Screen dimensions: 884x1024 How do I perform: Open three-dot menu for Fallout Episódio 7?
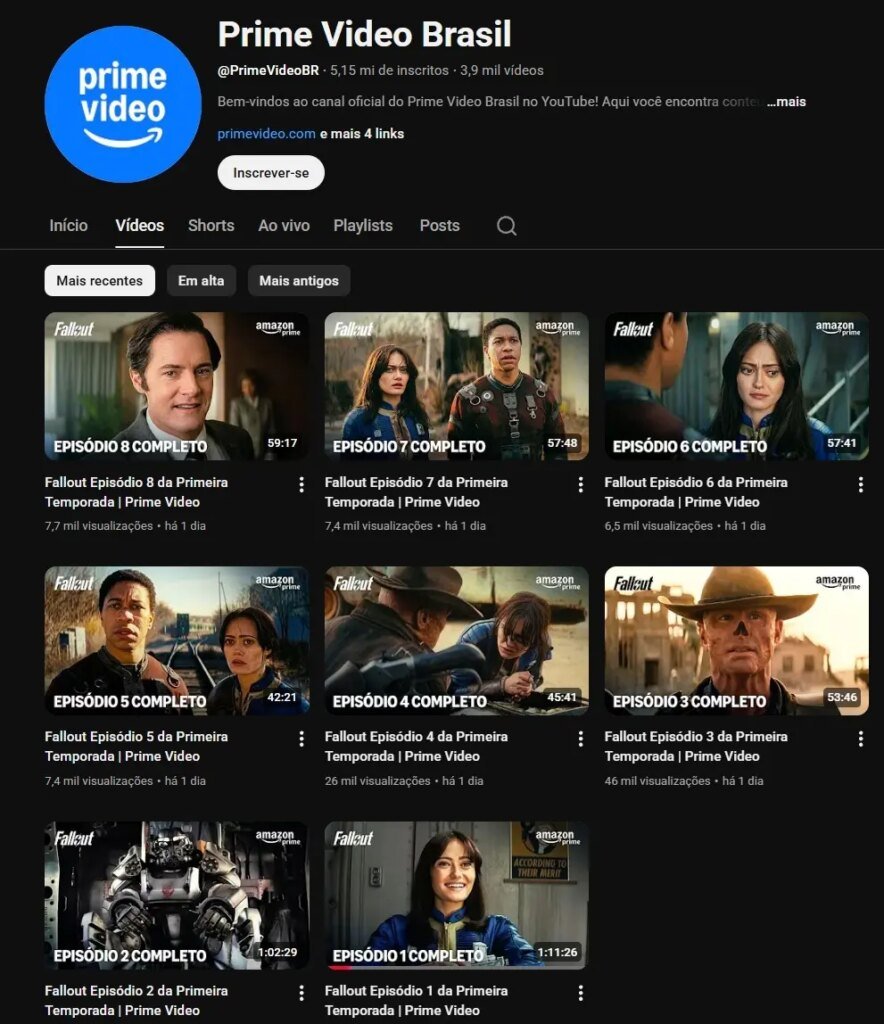pyautogui.click(x=581, y=485)
